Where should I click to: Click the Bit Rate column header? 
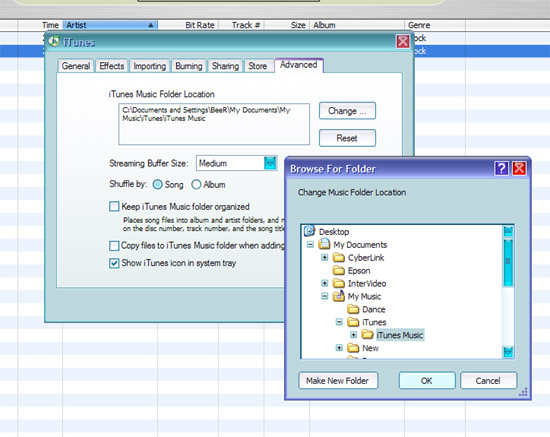click(188, 25)
